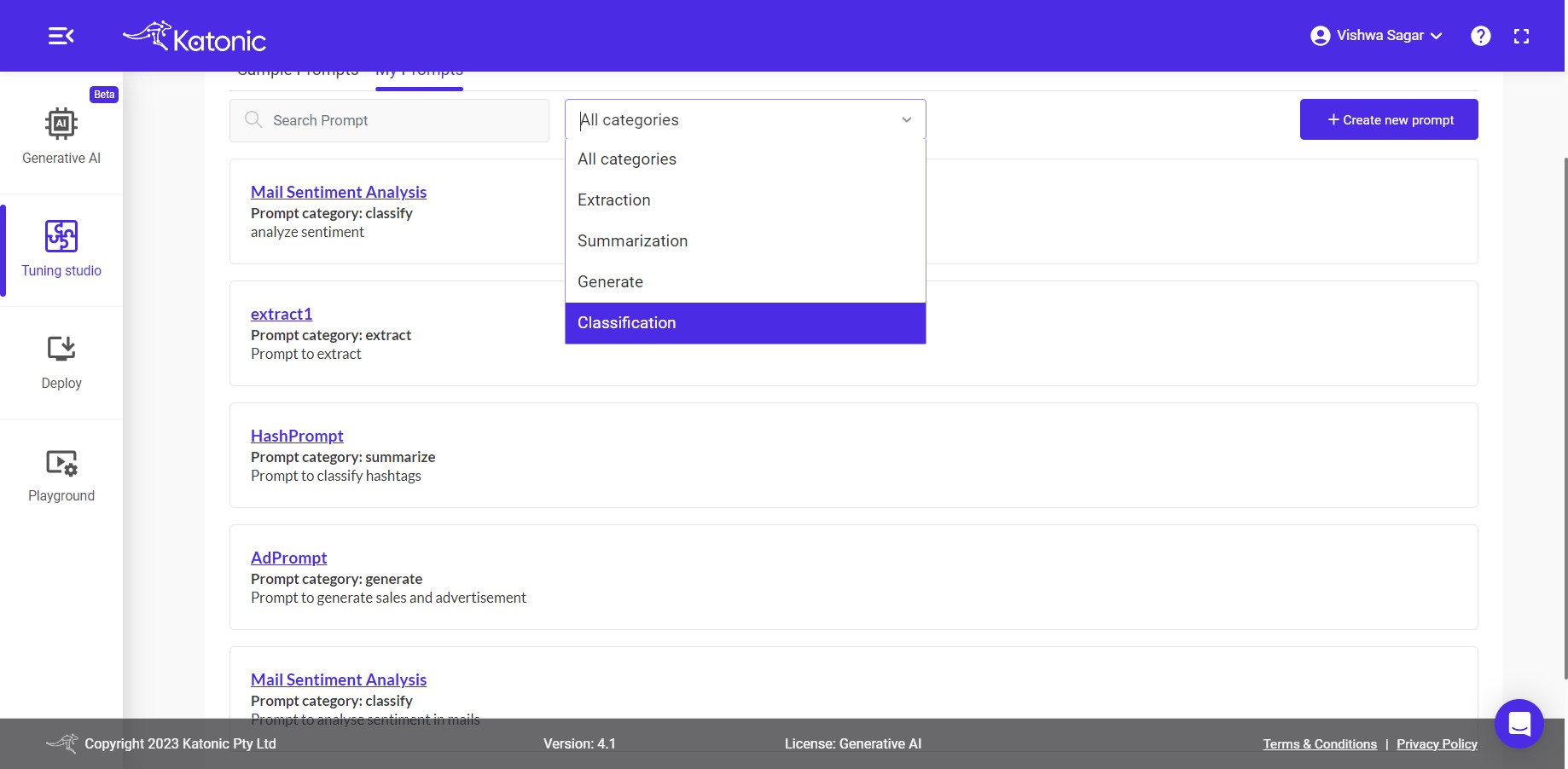Click 'Prompt category: summarize' label
Image resolution: width=1568 pixels, height=769 pixels.
pyautogui.click(x=343, y=457)
